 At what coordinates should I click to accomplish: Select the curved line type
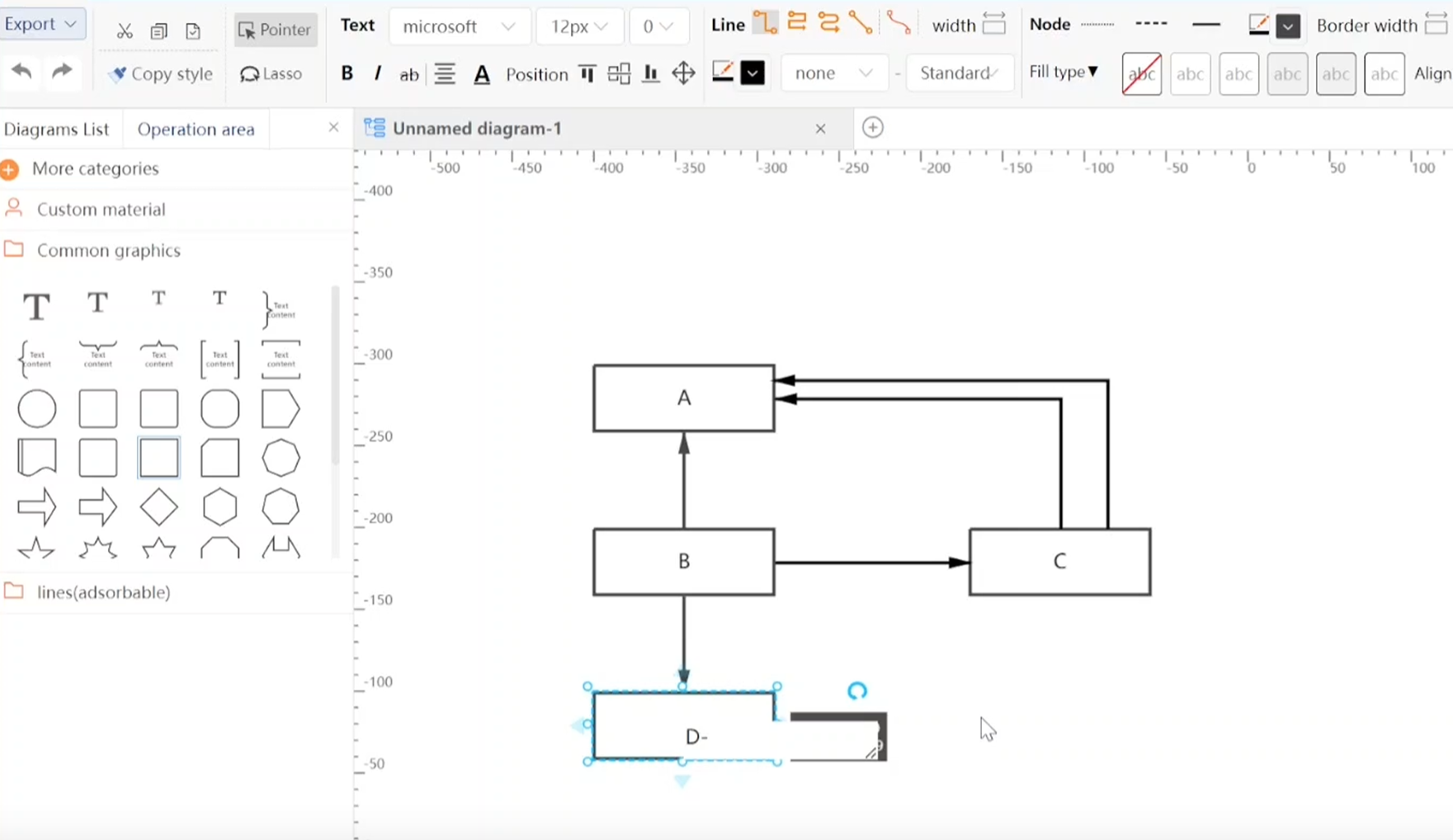pos(899,23)
